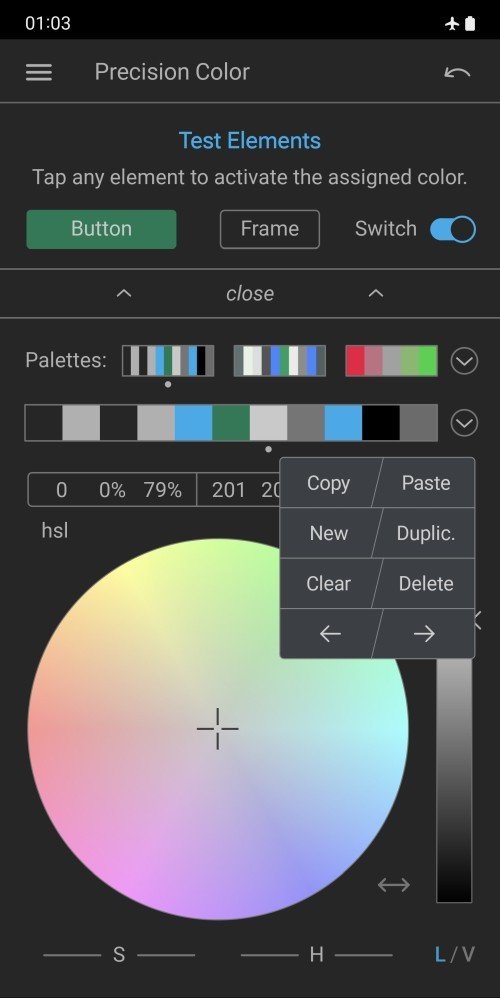The height and width of the screenshot is (998, 500).
Task: Choose Delete from the popup menu
Action: coord(426,583)
